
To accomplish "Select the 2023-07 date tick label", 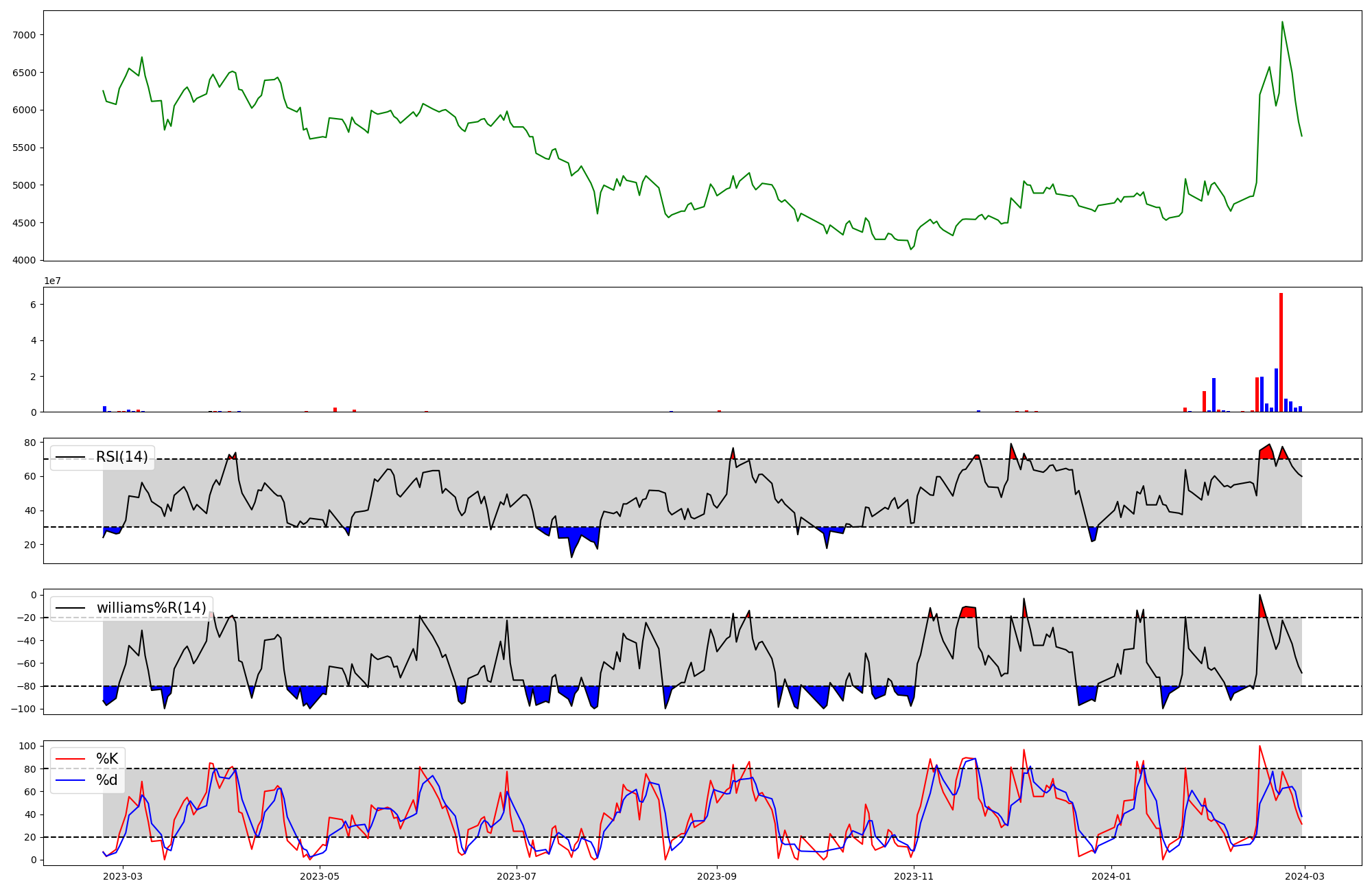I will click(x=516, y=876).
